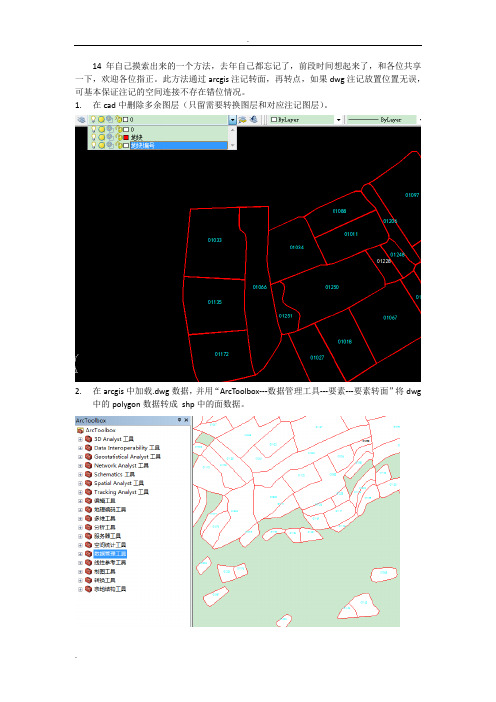496x702 pixels.
Task: Click the Network Analyst toolbox icon
Action: (x=89, y=466)
